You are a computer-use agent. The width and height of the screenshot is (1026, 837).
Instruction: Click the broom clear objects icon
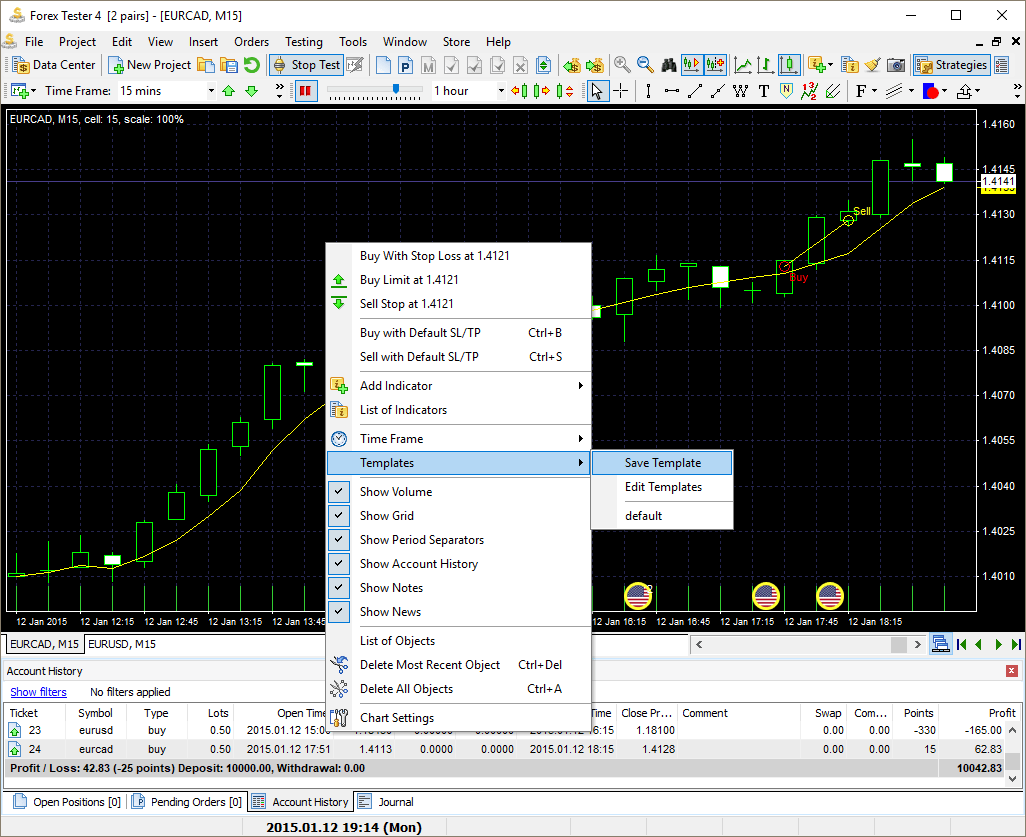pos(872,65)
